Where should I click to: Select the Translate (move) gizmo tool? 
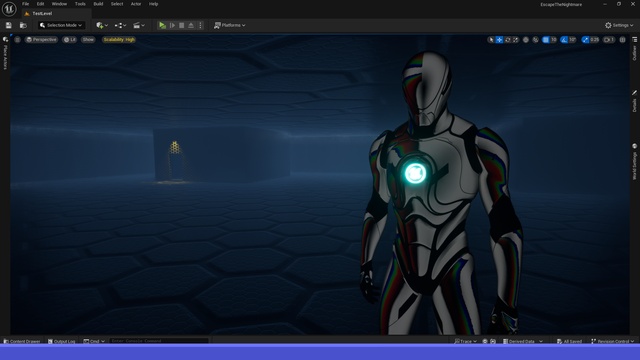pyautogui.click(x=499, y=40)
